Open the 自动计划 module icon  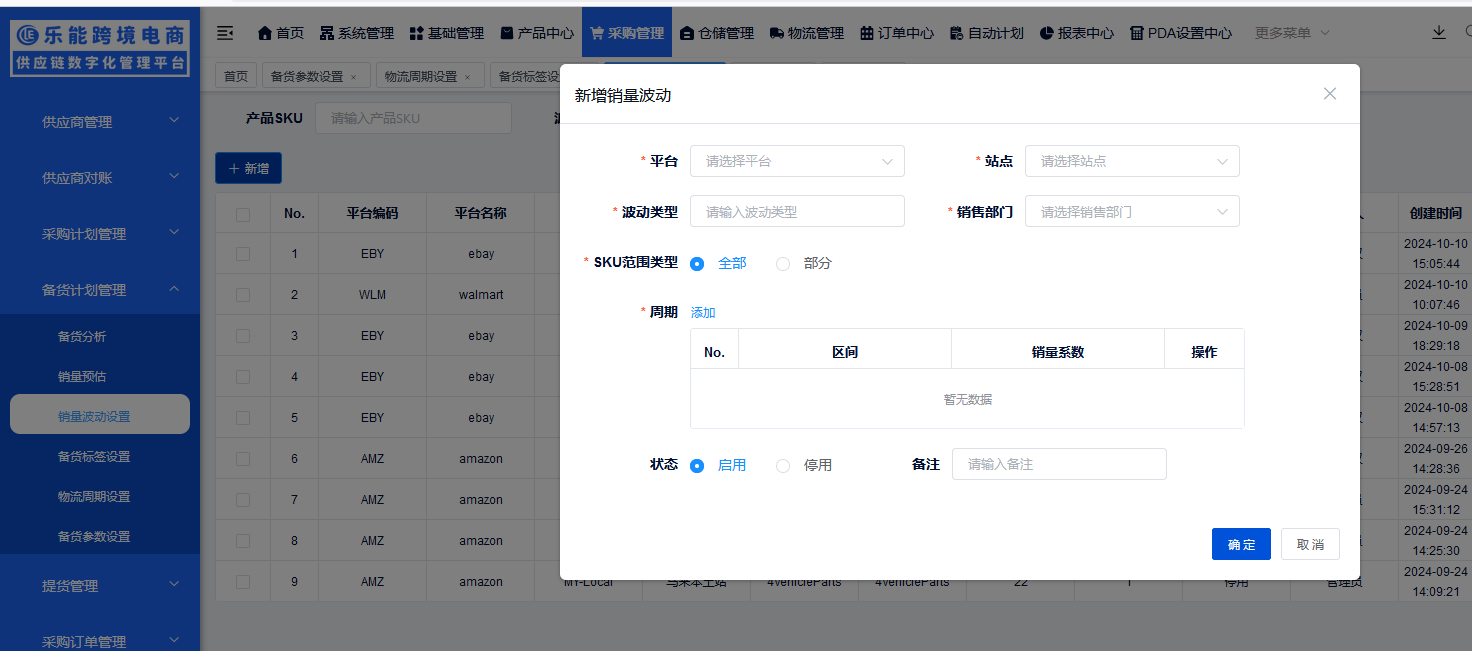[x=957, y=32]
